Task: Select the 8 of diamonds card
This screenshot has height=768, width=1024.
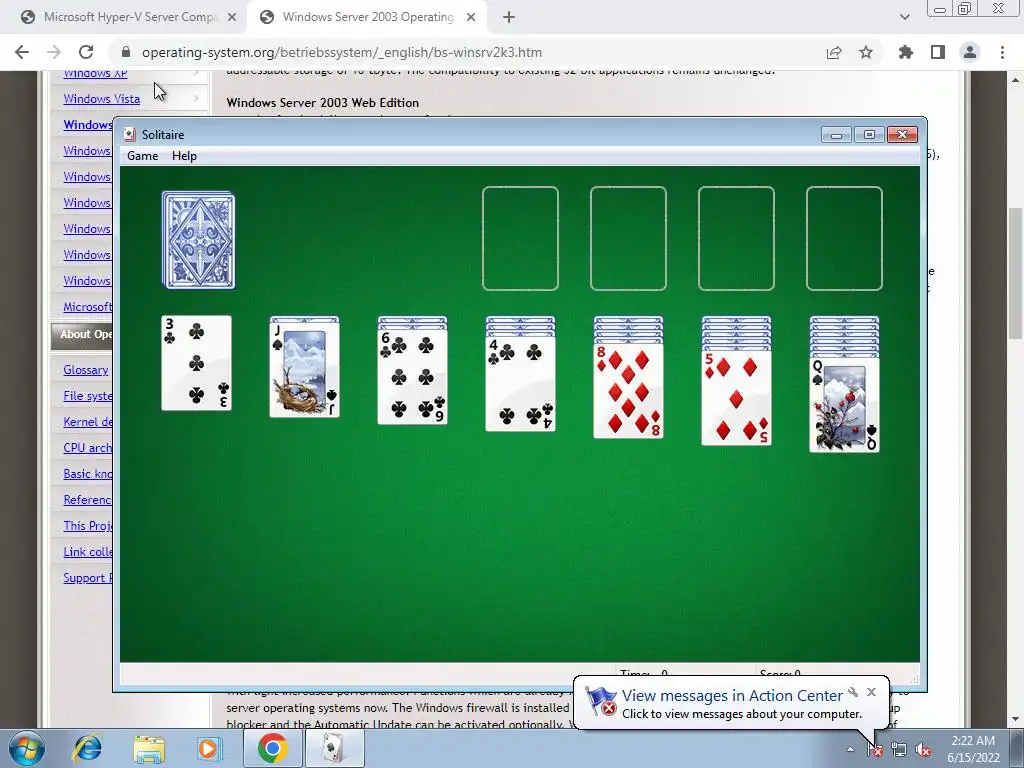Action: [x=628, y=391]
